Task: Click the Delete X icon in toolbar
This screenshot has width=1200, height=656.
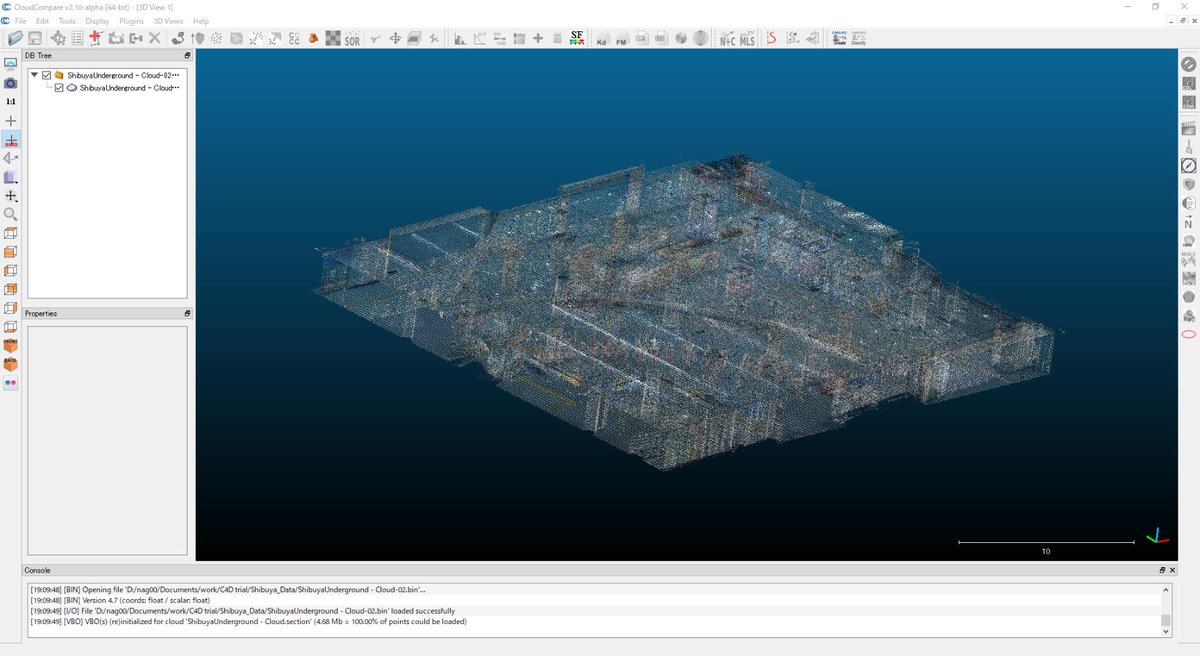Action: 154,38
